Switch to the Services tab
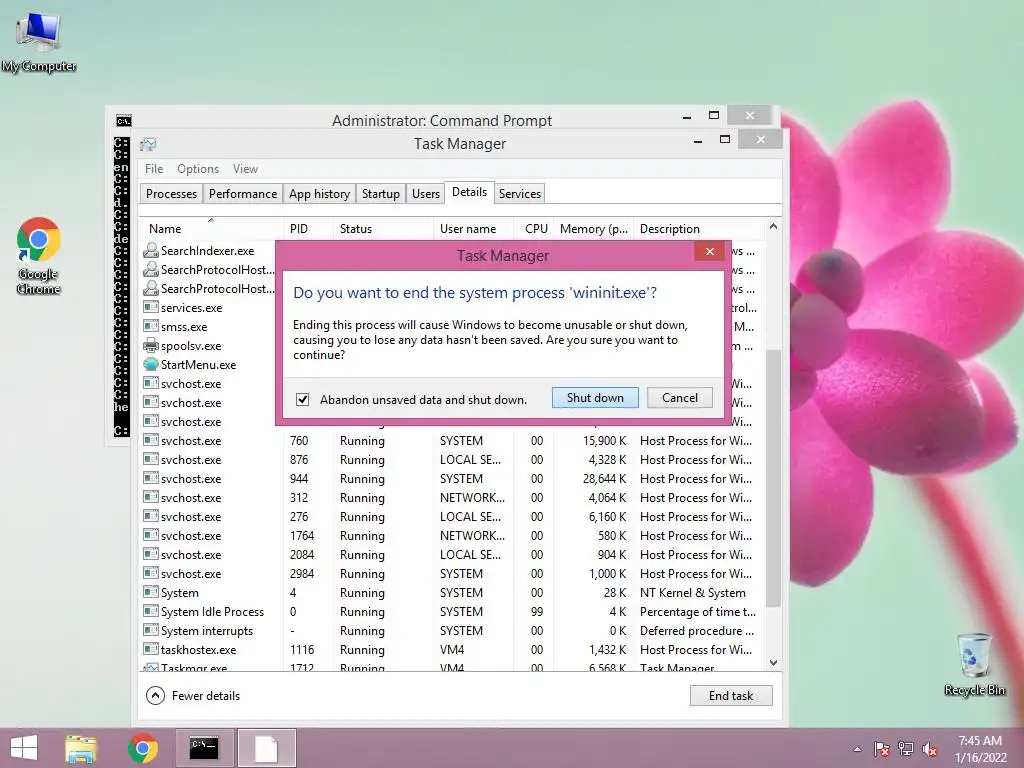 tap(520, 194)
